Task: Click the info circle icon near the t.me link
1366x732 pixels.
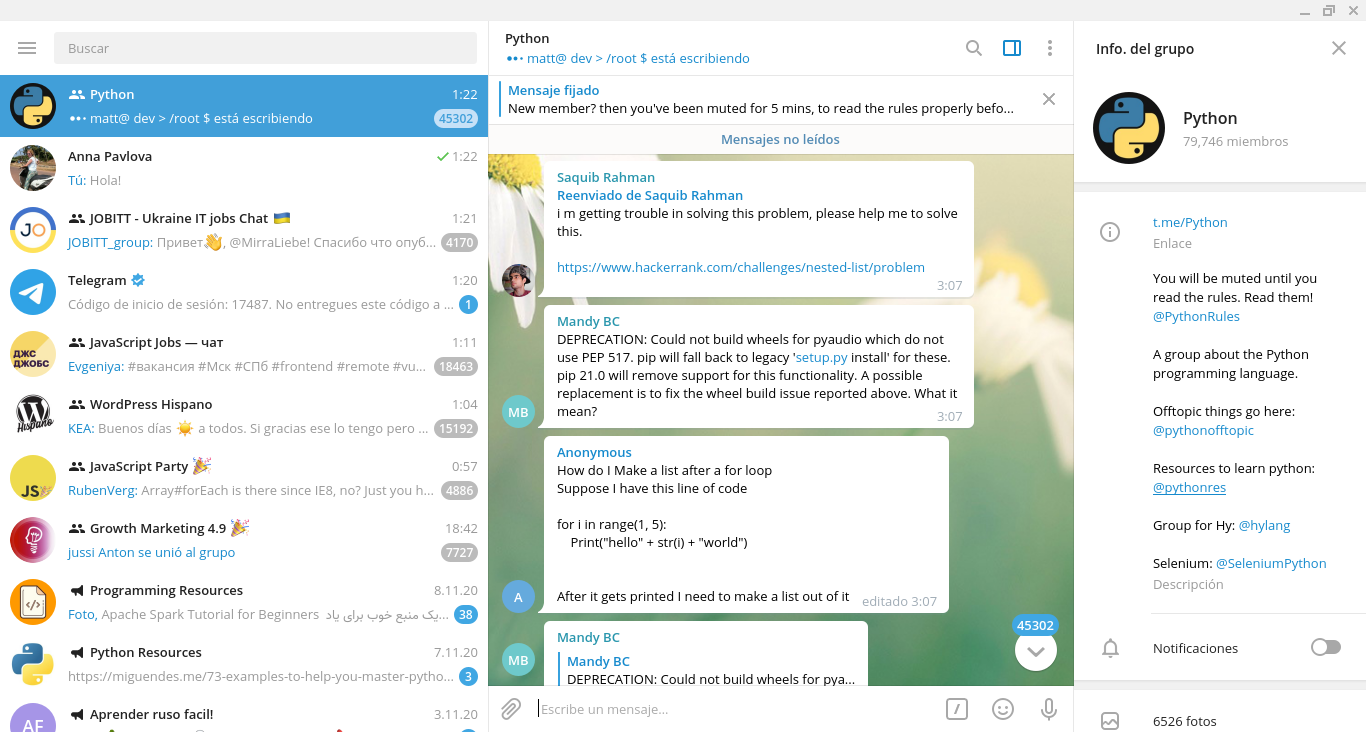Action: 1109,232
